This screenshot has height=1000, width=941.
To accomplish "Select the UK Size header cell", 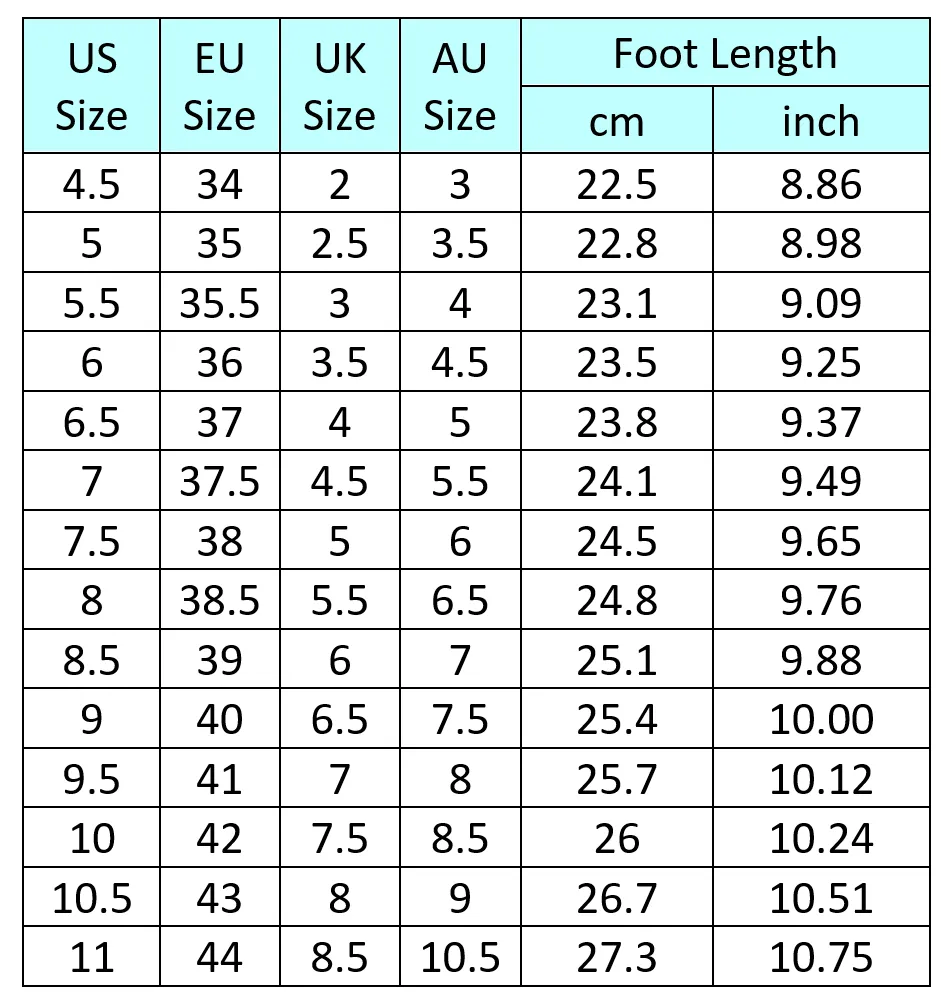I will [x=339, y=85].
